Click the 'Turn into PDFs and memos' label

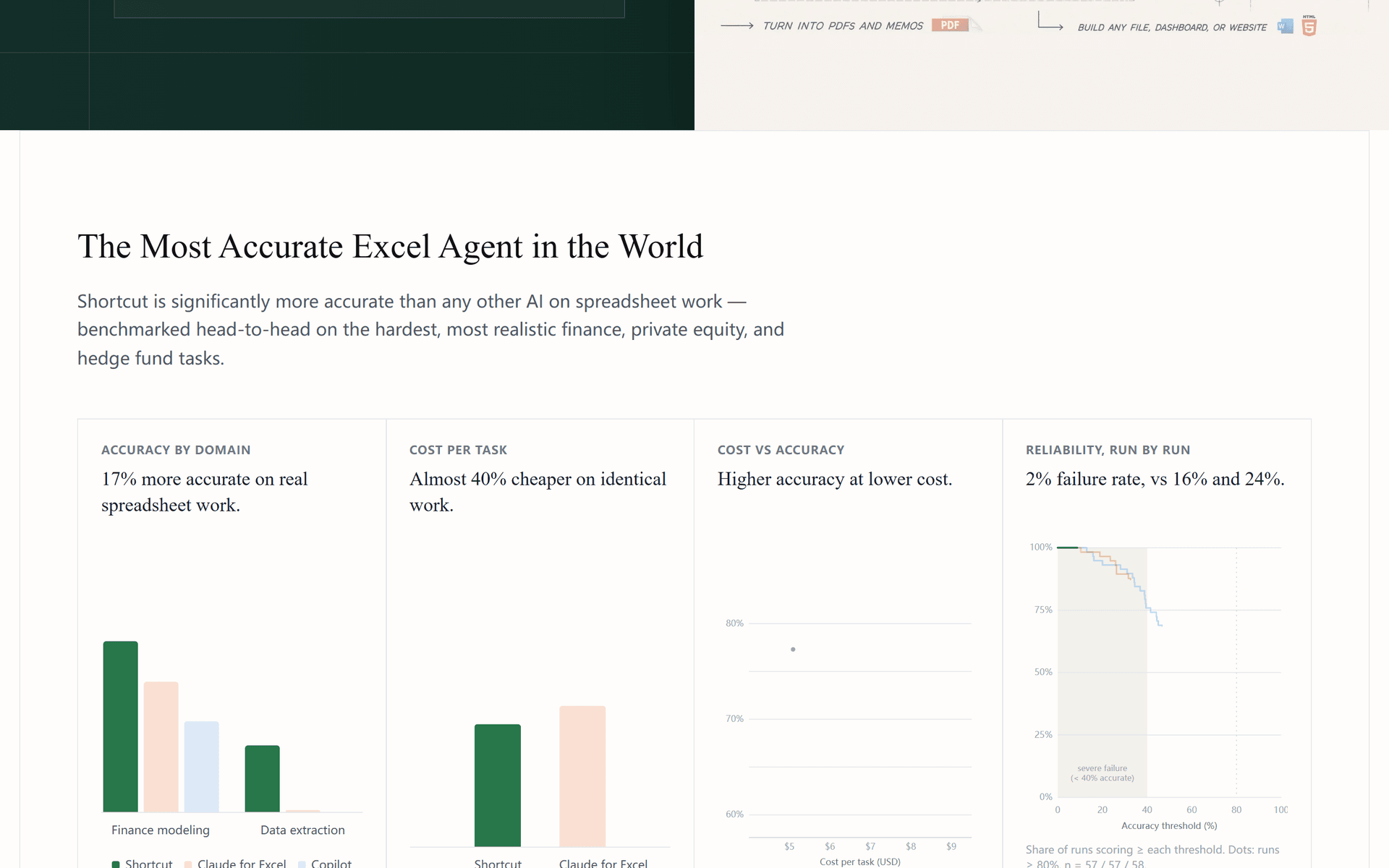[x=843, y=26]
